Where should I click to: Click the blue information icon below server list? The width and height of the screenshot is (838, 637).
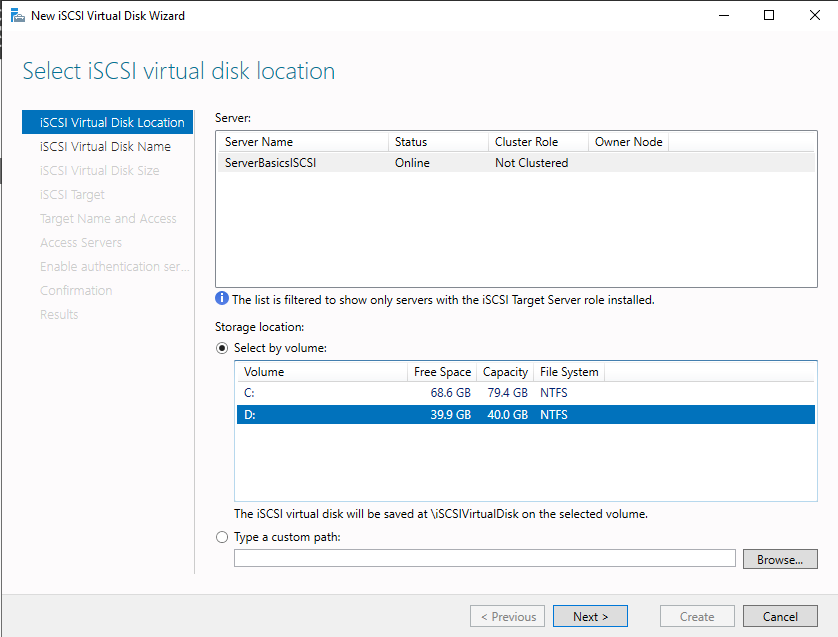tap(222, 299)
